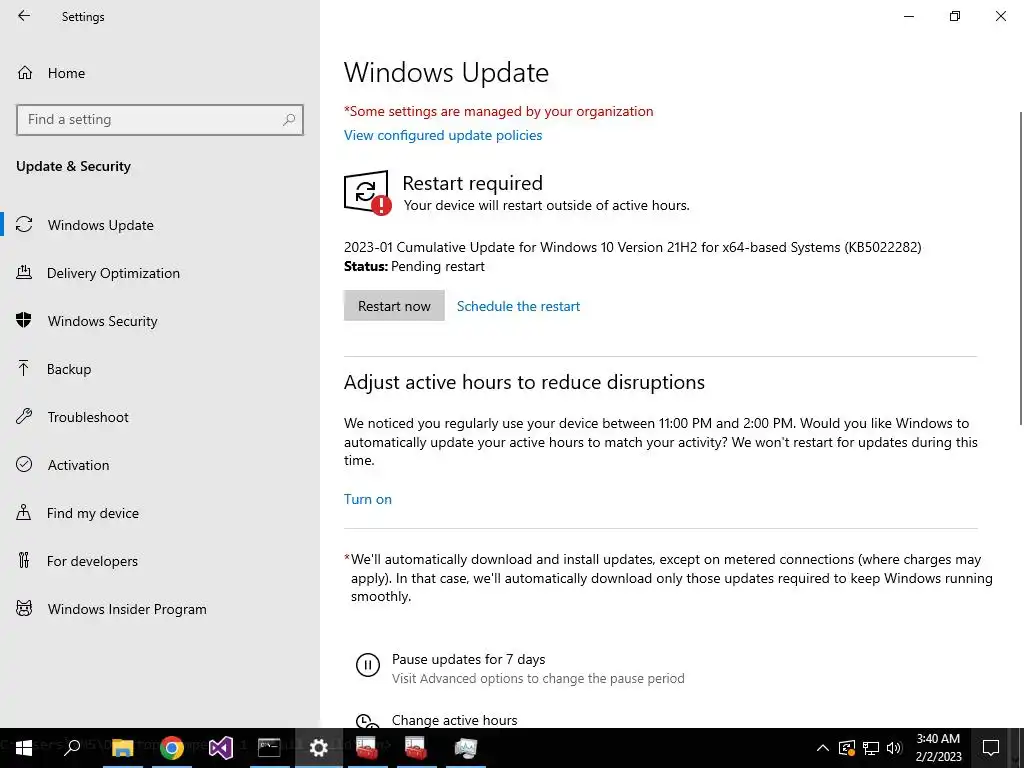Viewport: 1024px width, 768px height.
Task: Click the KB5022282 cumulative update text
Action: point(633,248)
